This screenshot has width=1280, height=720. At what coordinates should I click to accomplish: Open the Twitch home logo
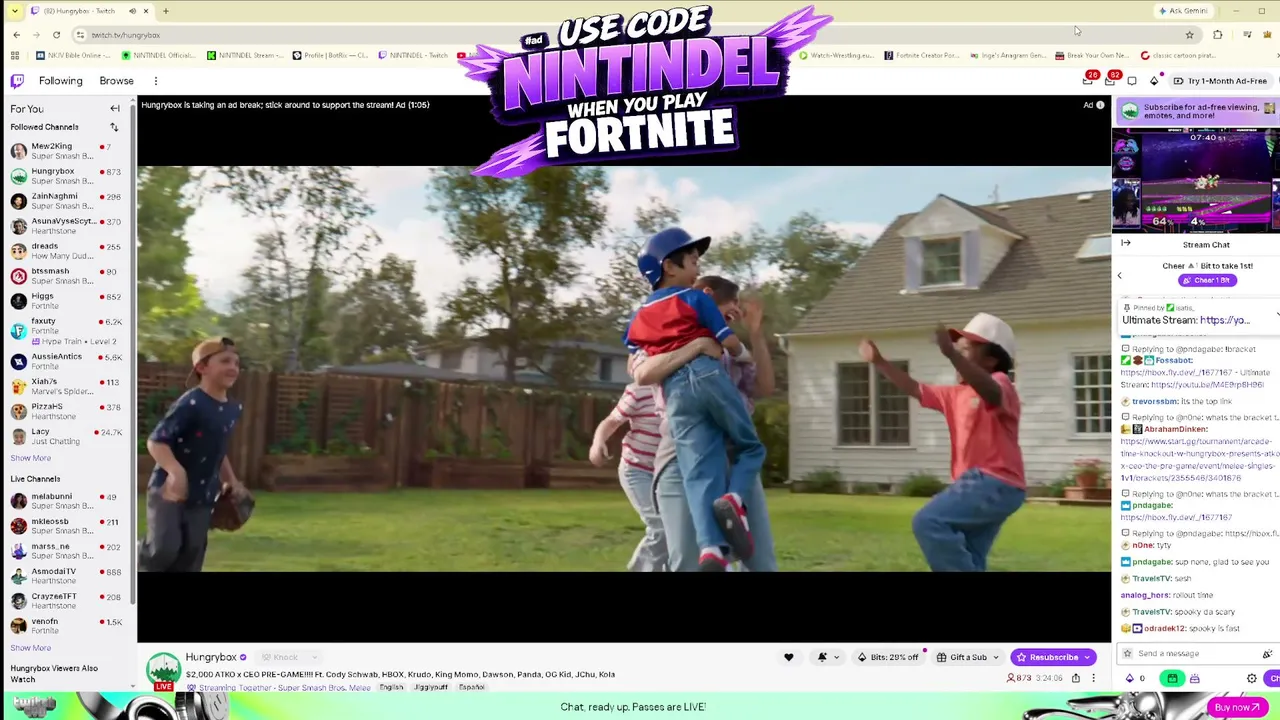[x=17, y=81]
